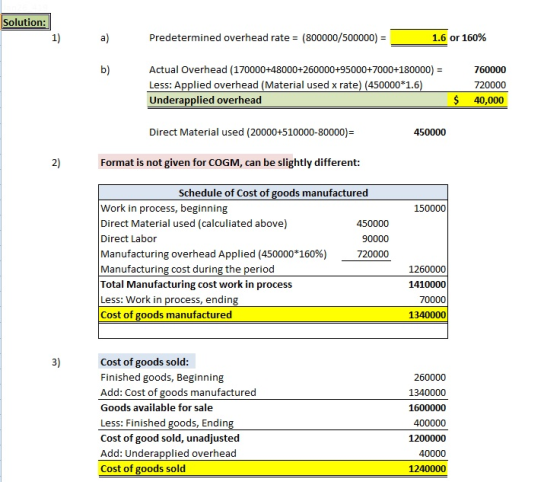This screenshot has height=482, width=560.
Task: Click the '3)' question number
Action: pos(56,362)
